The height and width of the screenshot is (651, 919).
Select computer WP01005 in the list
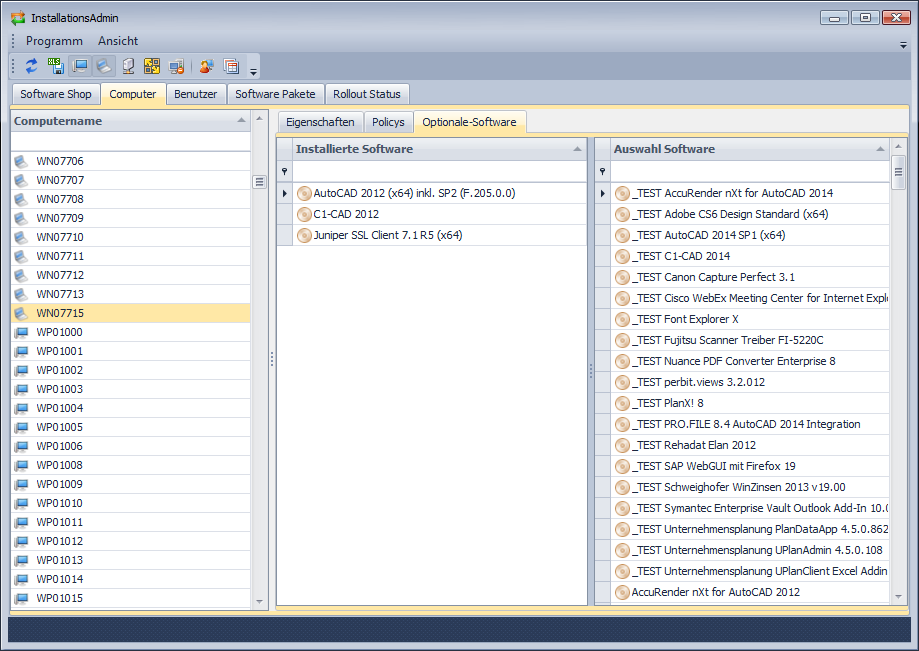tap(59, 427)
